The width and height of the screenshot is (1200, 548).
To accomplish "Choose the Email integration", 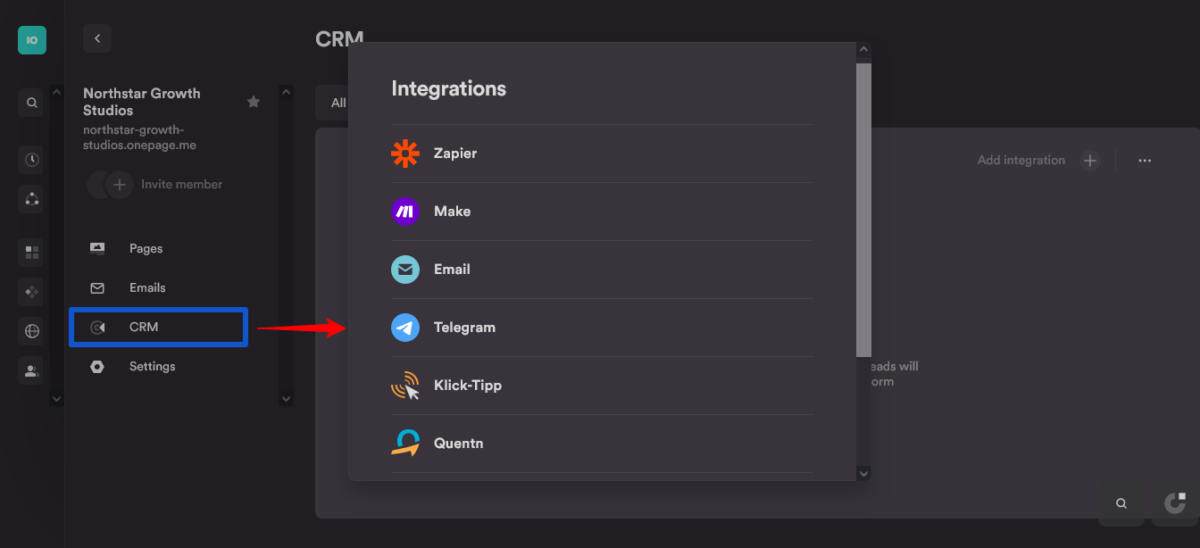I will [x=602, y=270].
